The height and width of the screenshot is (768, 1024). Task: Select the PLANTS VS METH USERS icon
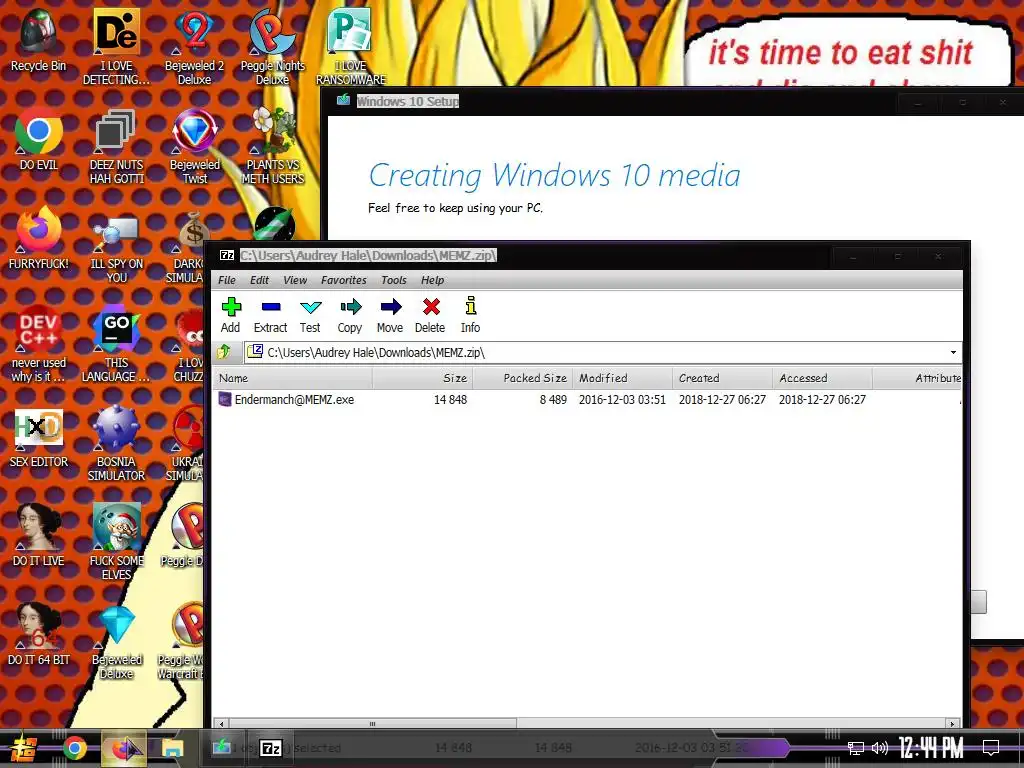coord(272,147)
